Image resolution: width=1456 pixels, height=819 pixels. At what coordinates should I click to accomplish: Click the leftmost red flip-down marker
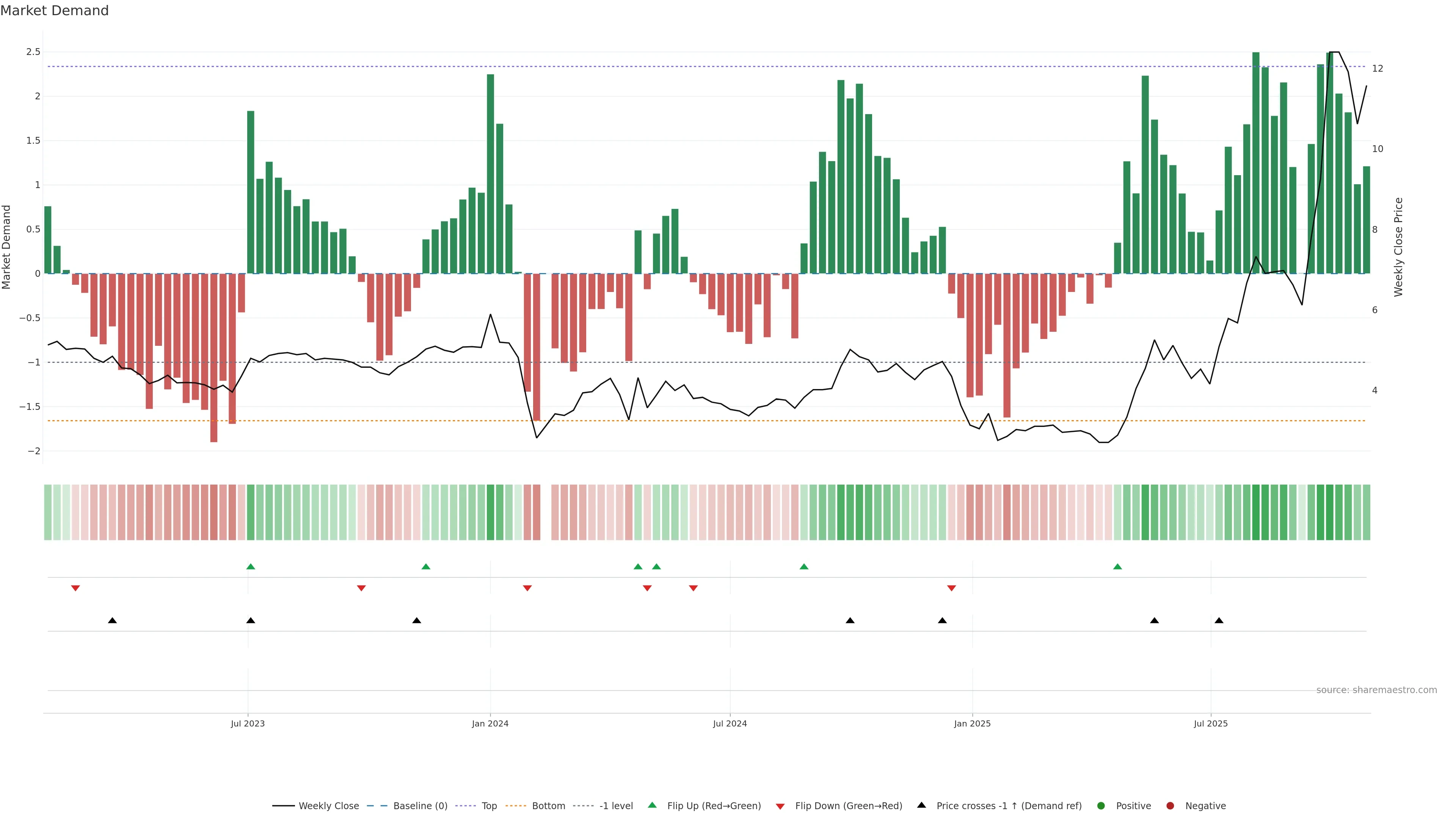coord(75,588)
